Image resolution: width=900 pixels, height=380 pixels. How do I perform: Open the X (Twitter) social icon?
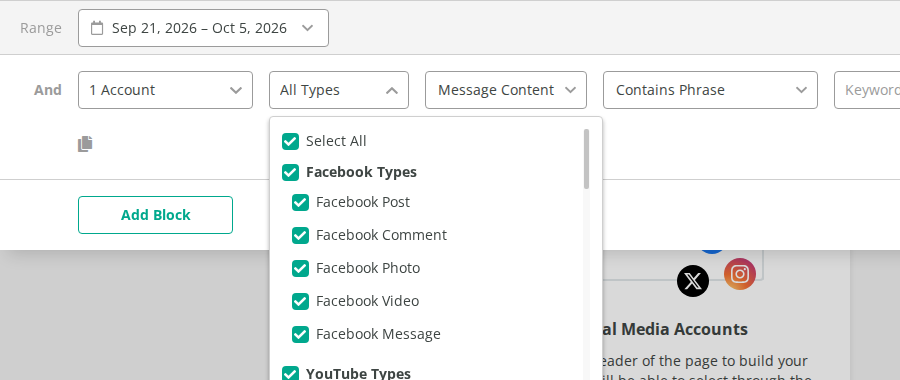(x=693, y=281)
